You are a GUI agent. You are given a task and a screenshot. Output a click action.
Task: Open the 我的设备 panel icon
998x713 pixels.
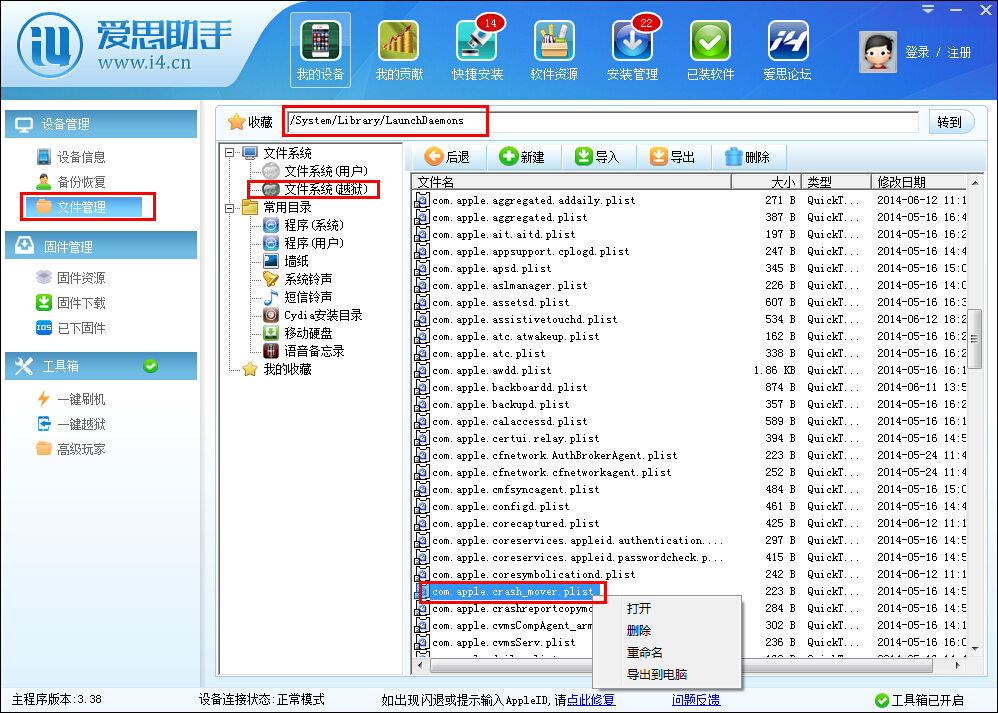coord(319,45)
